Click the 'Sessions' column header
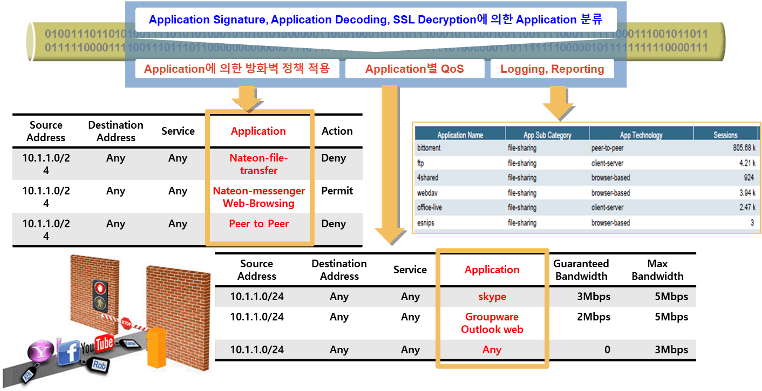 725,135
